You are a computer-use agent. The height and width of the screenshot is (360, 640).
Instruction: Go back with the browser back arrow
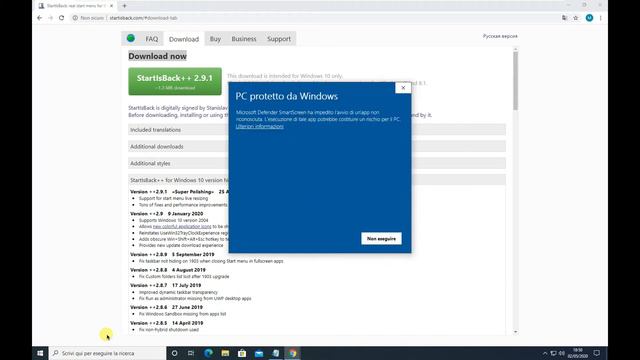coord(40,18)
